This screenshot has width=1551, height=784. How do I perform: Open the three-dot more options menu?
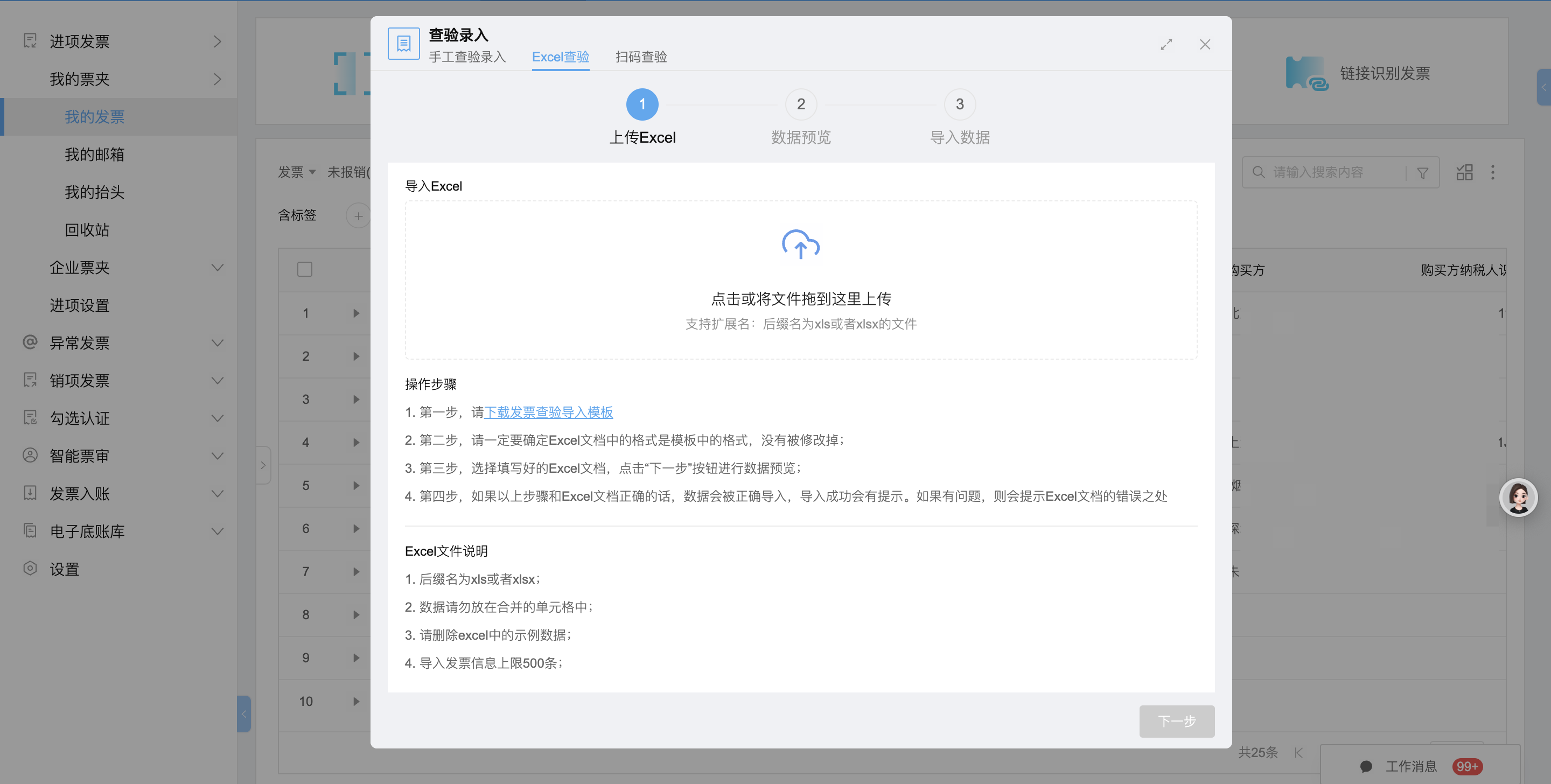(1493, 172)
